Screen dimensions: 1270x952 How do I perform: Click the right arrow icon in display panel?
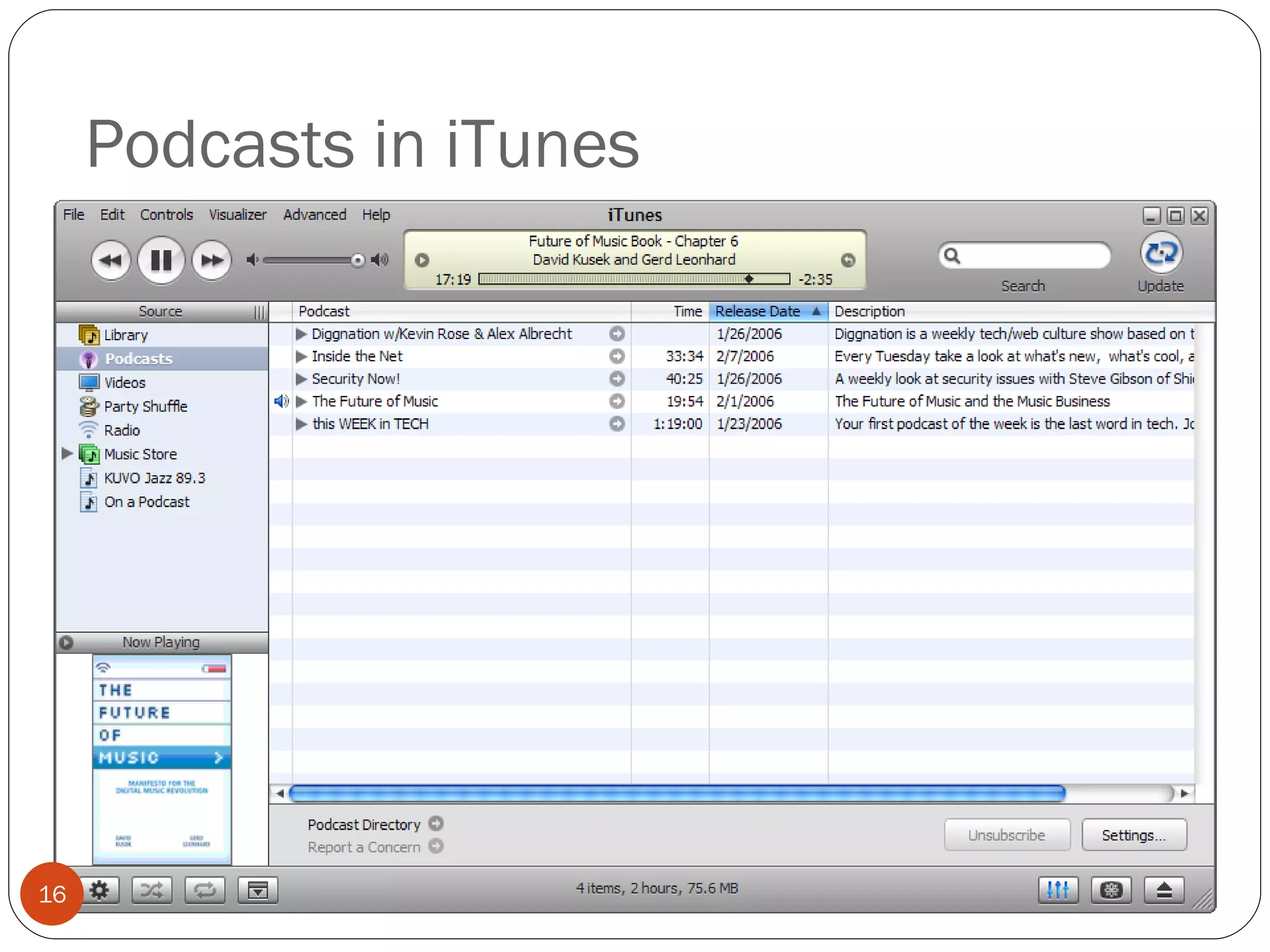[x=848, y=260]
